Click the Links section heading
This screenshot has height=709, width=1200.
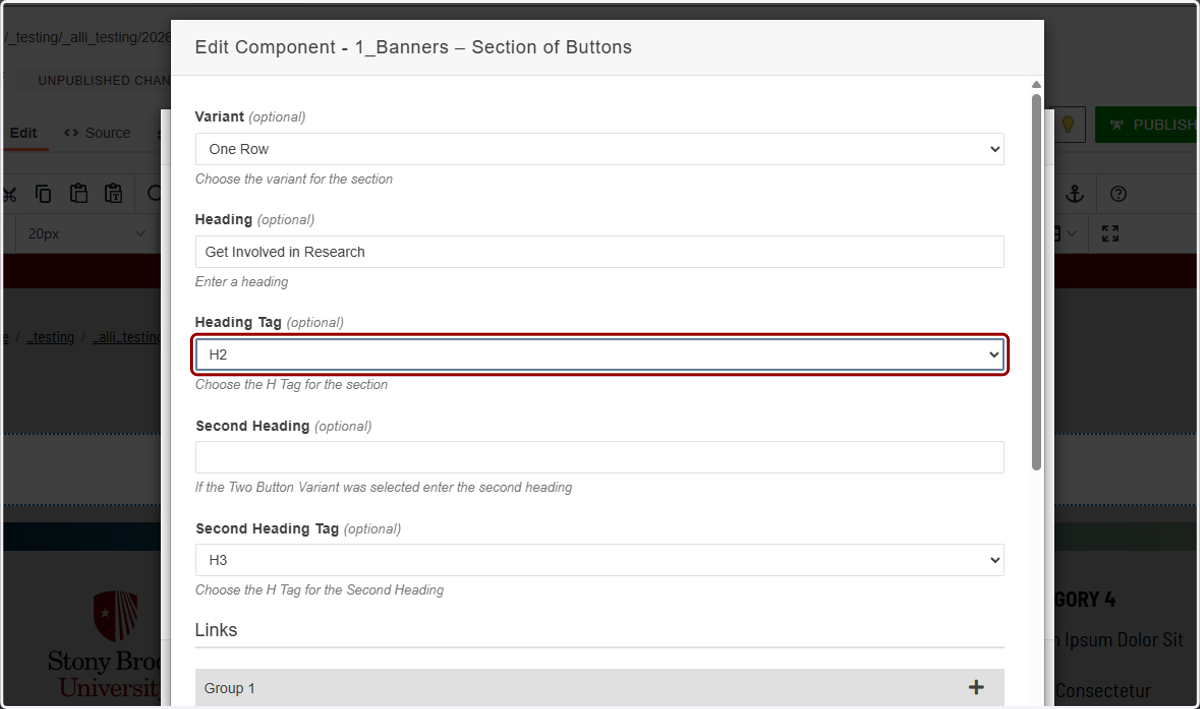click(216, 630)
